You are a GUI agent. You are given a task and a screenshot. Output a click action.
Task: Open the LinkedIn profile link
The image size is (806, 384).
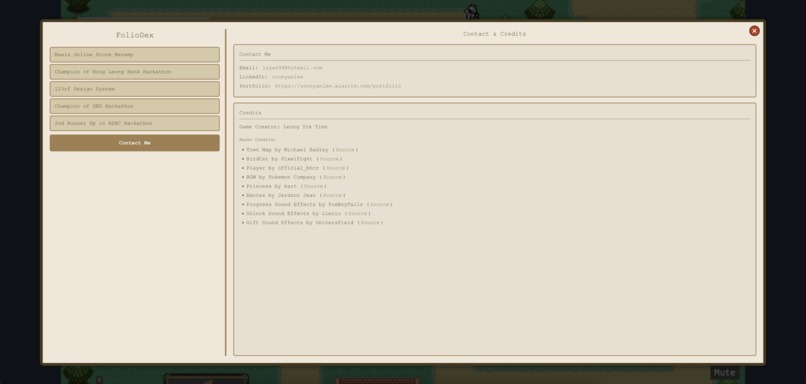287,77
